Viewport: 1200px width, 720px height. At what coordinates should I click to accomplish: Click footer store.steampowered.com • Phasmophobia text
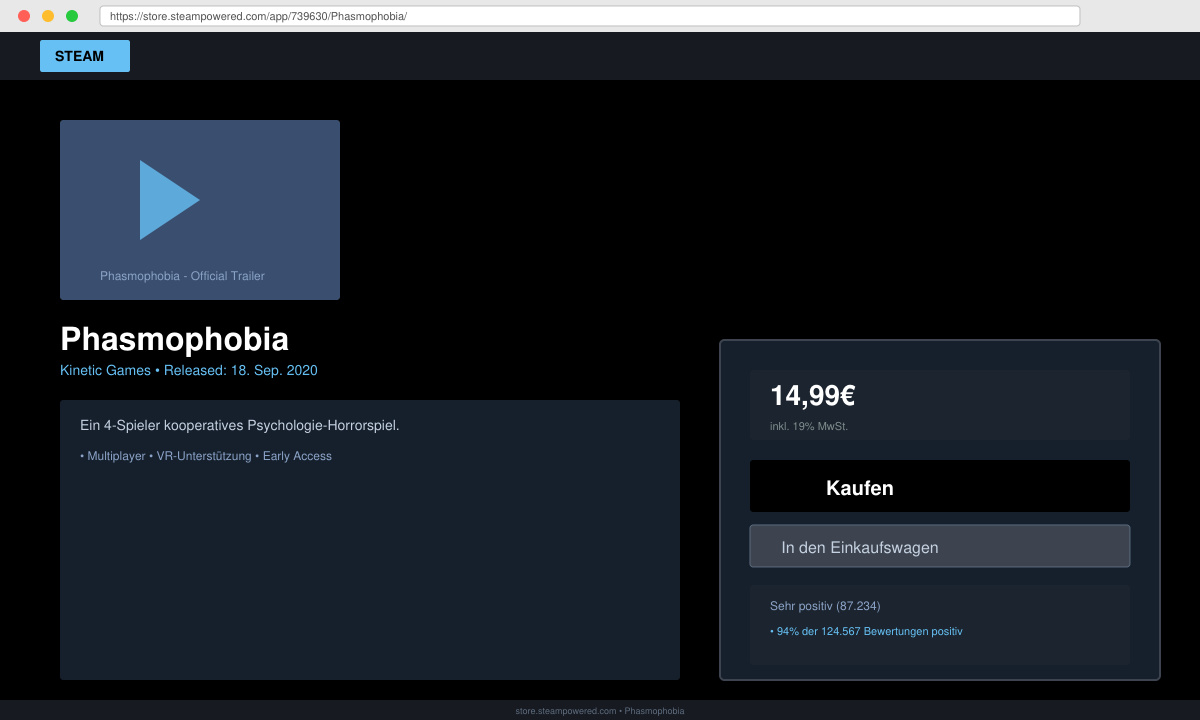click(600, 711)
